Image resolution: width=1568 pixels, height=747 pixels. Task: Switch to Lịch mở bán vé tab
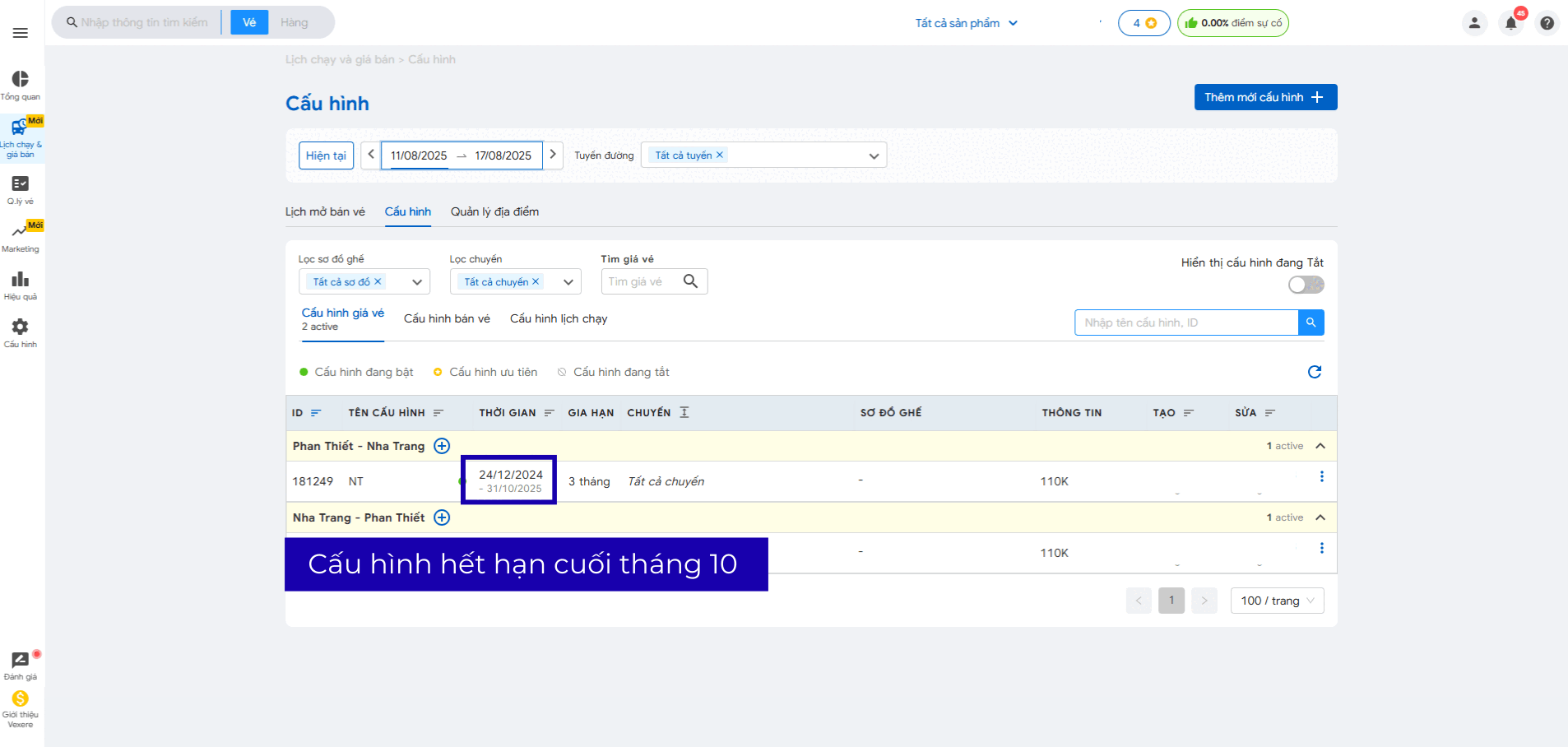[325, 211]
